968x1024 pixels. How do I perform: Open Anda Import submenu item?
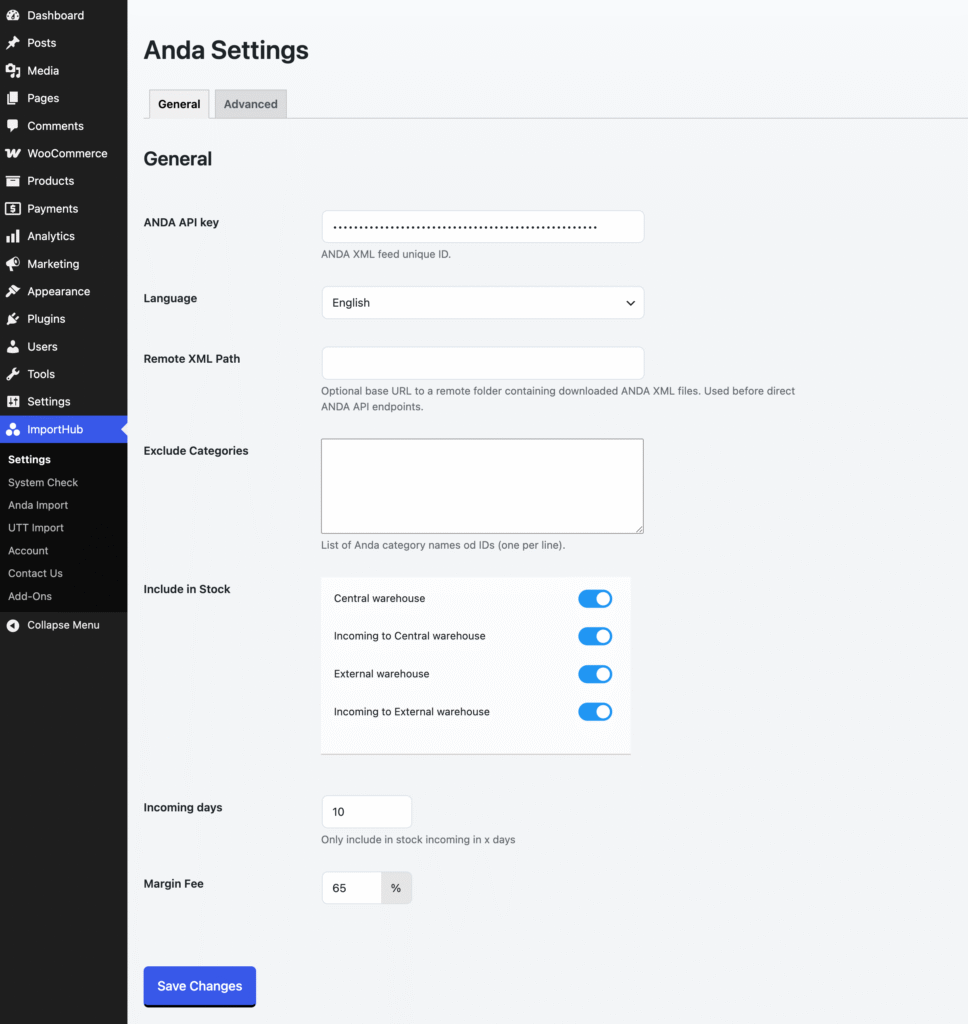pyautogui.click(x=38, y=505)
